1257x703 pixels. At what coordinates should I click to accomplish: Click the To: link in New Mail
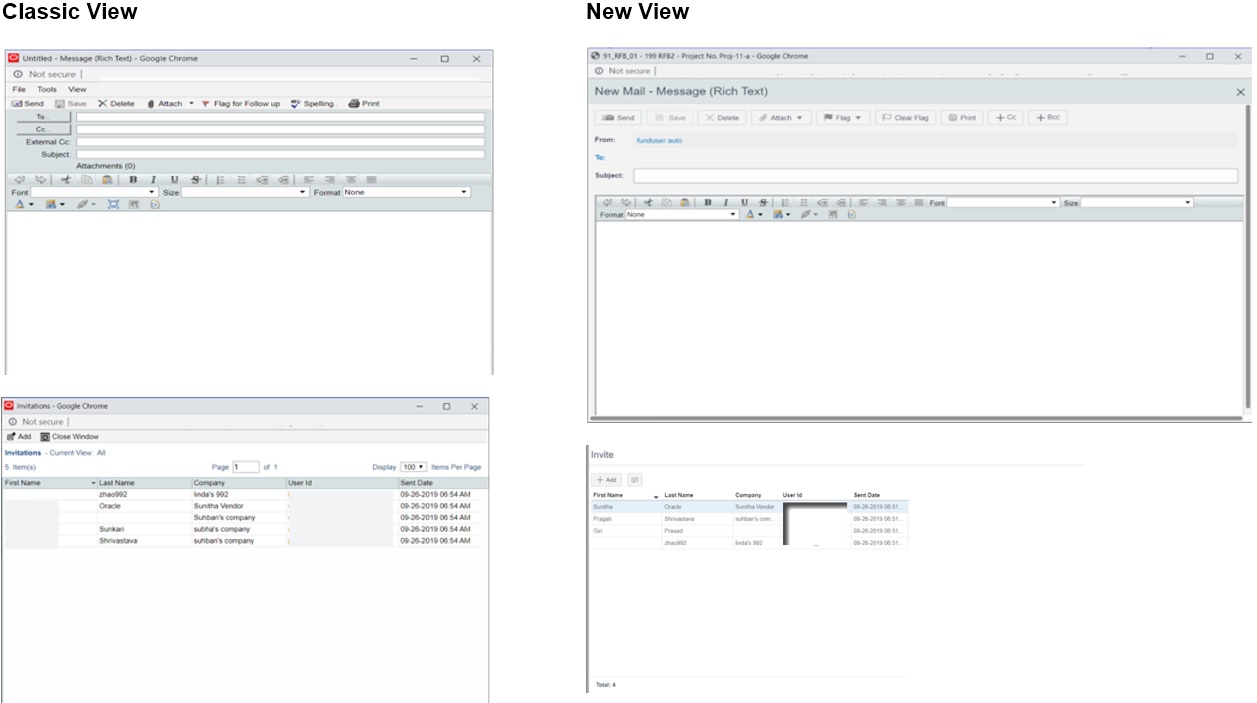pyautogui.click(x=600, y=157)
